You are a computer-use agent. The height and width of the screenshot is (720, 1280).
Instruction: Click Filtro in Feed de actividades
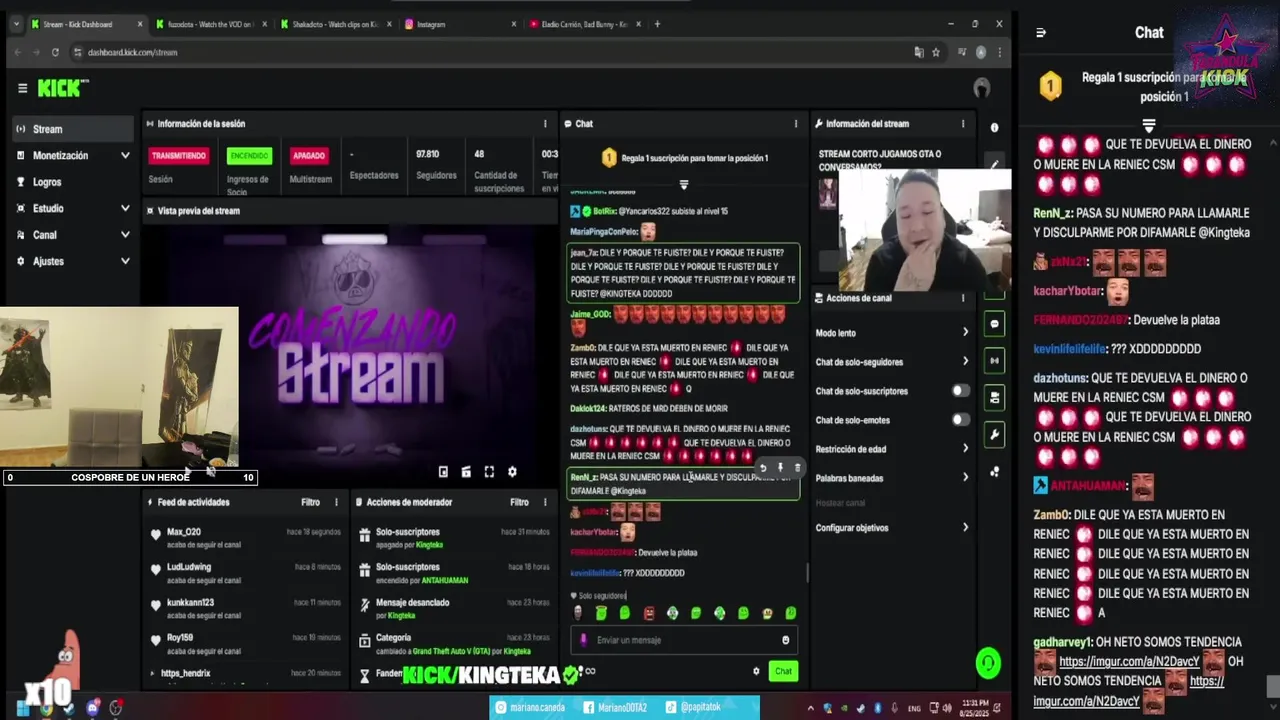pos(310,502)
